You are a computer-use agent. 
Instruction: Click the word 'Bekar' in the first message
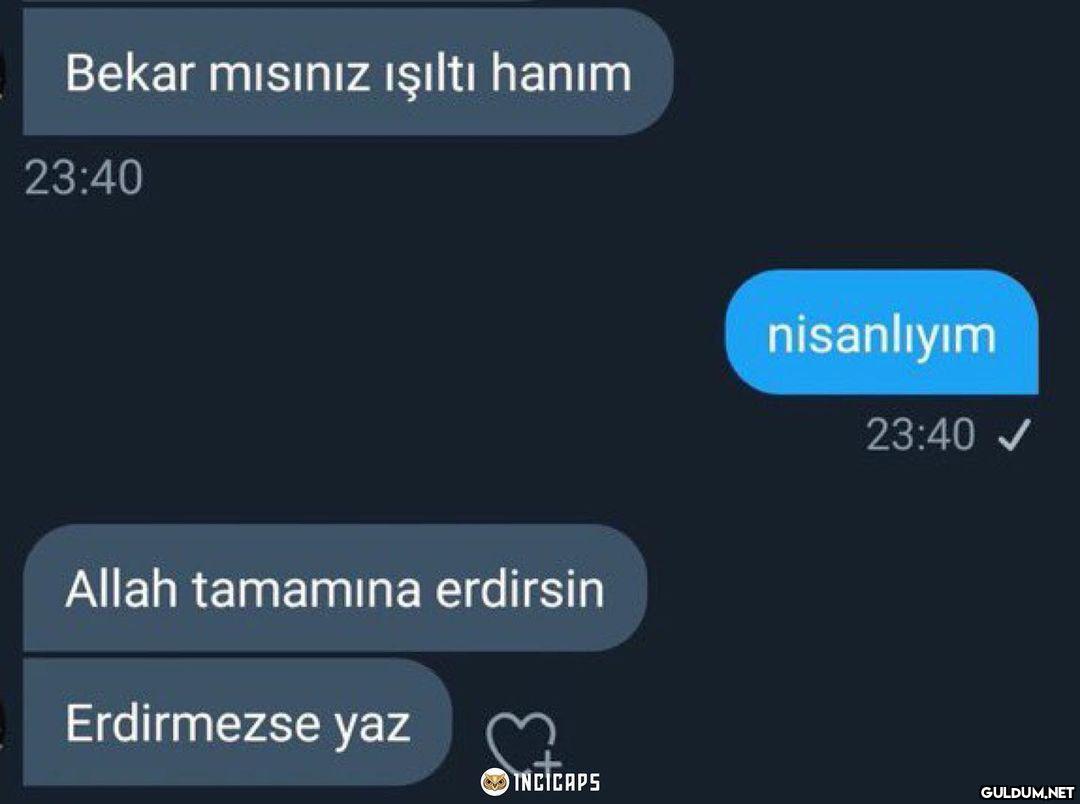pos(129,73)
